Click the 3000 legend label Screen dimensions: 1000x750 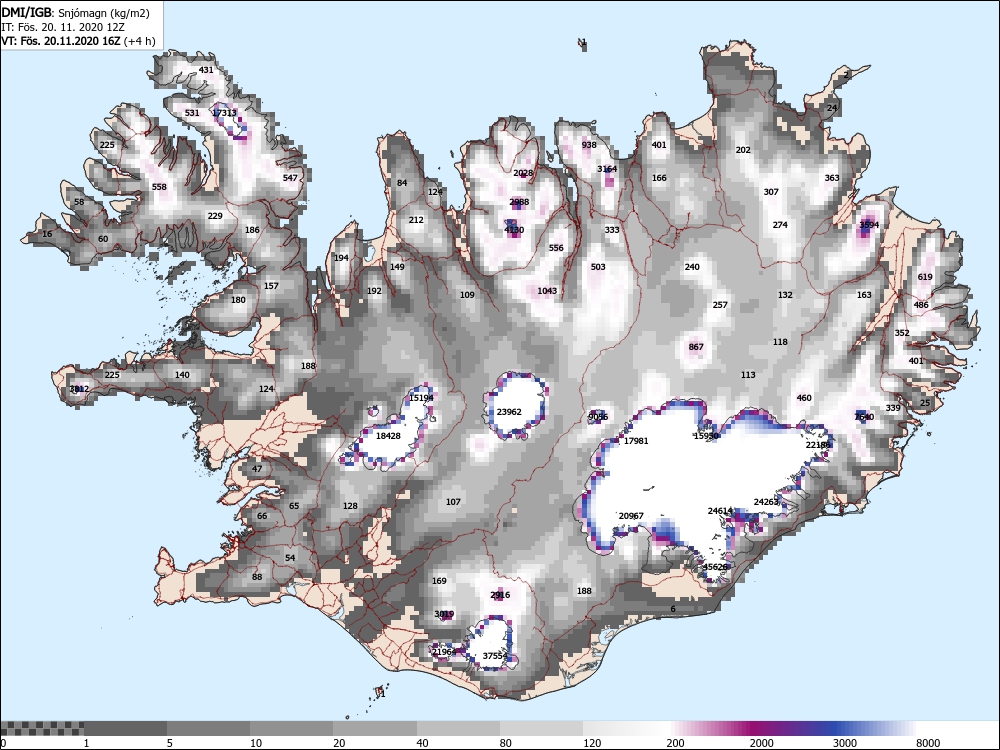point(845,743)
